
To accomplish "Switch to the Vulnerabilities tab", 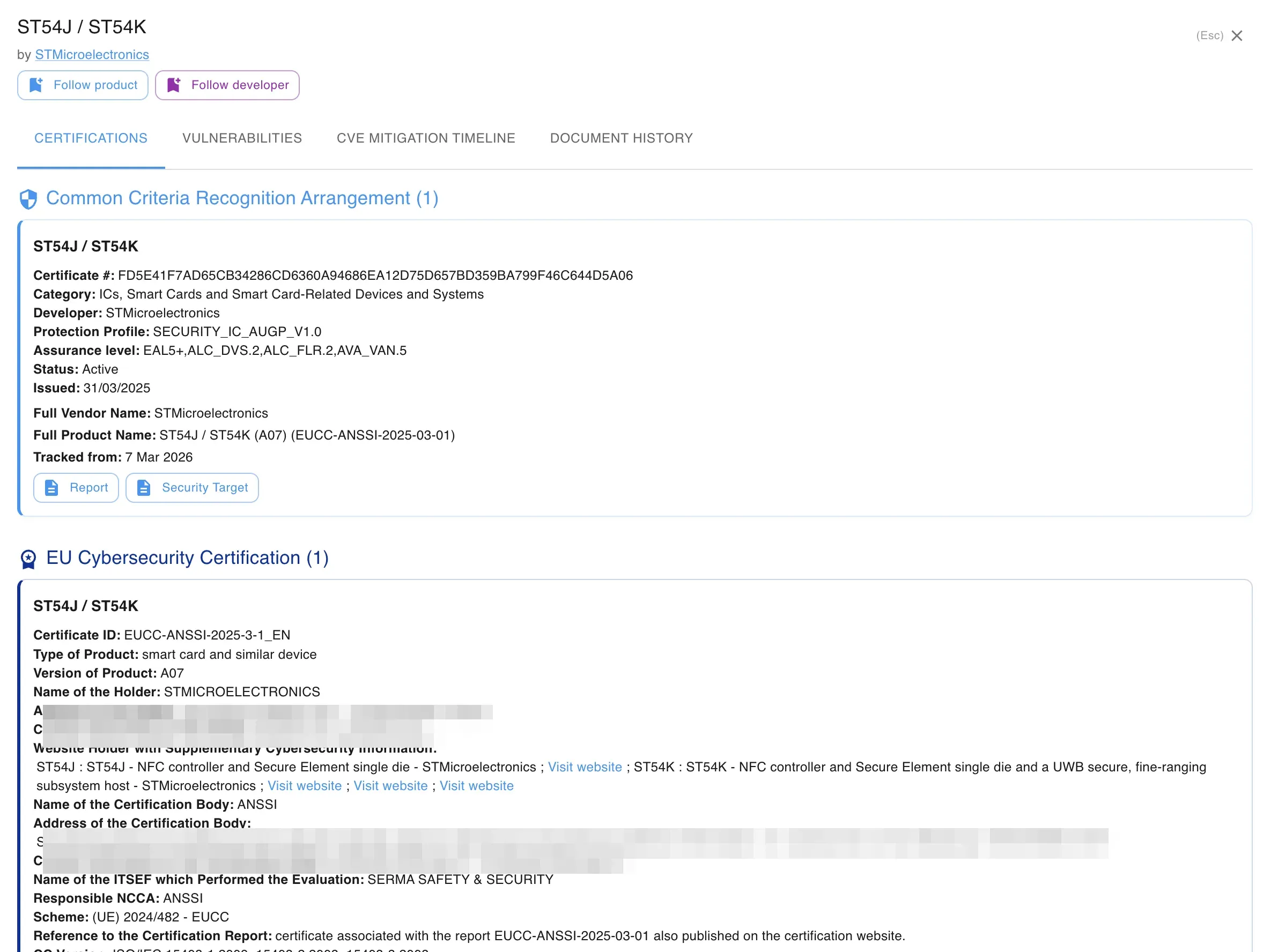I will pyautogui.click(x=242, y=138).
